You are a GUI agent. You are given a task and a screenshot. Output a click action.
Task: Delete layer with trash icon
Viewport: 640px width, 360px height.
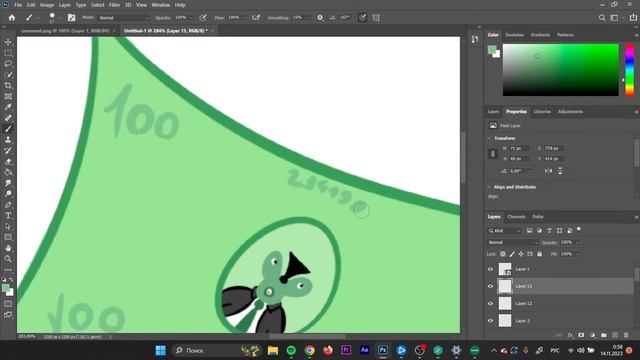[626, 335]
